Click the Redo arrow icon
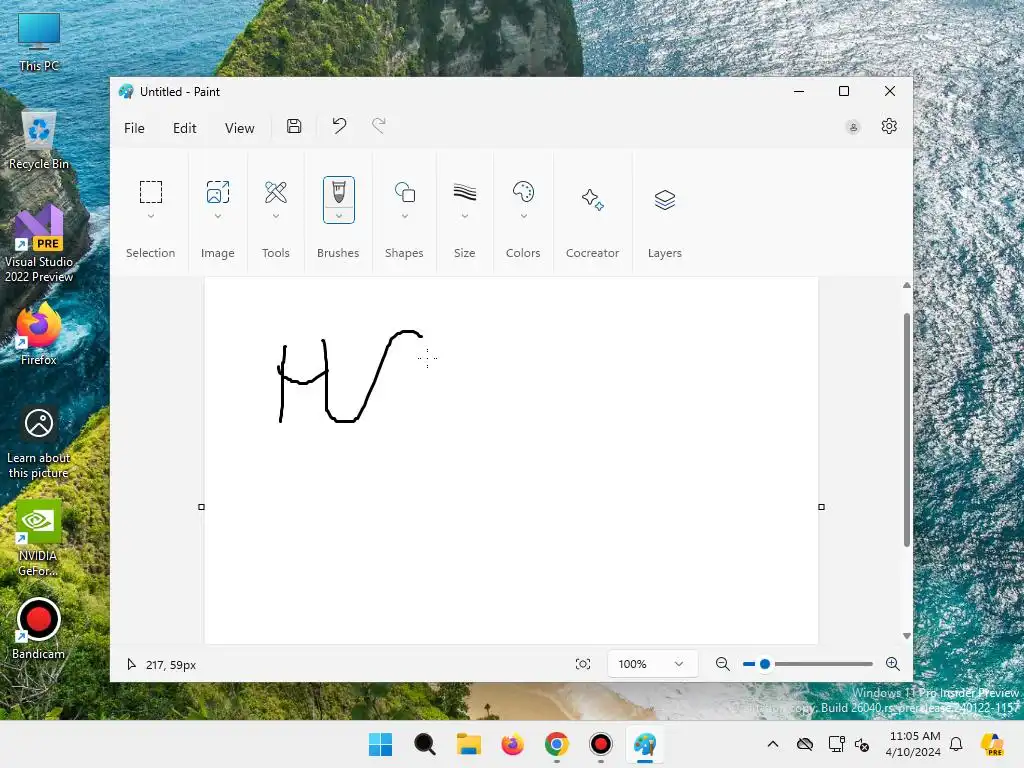 (x=379, y=125)
